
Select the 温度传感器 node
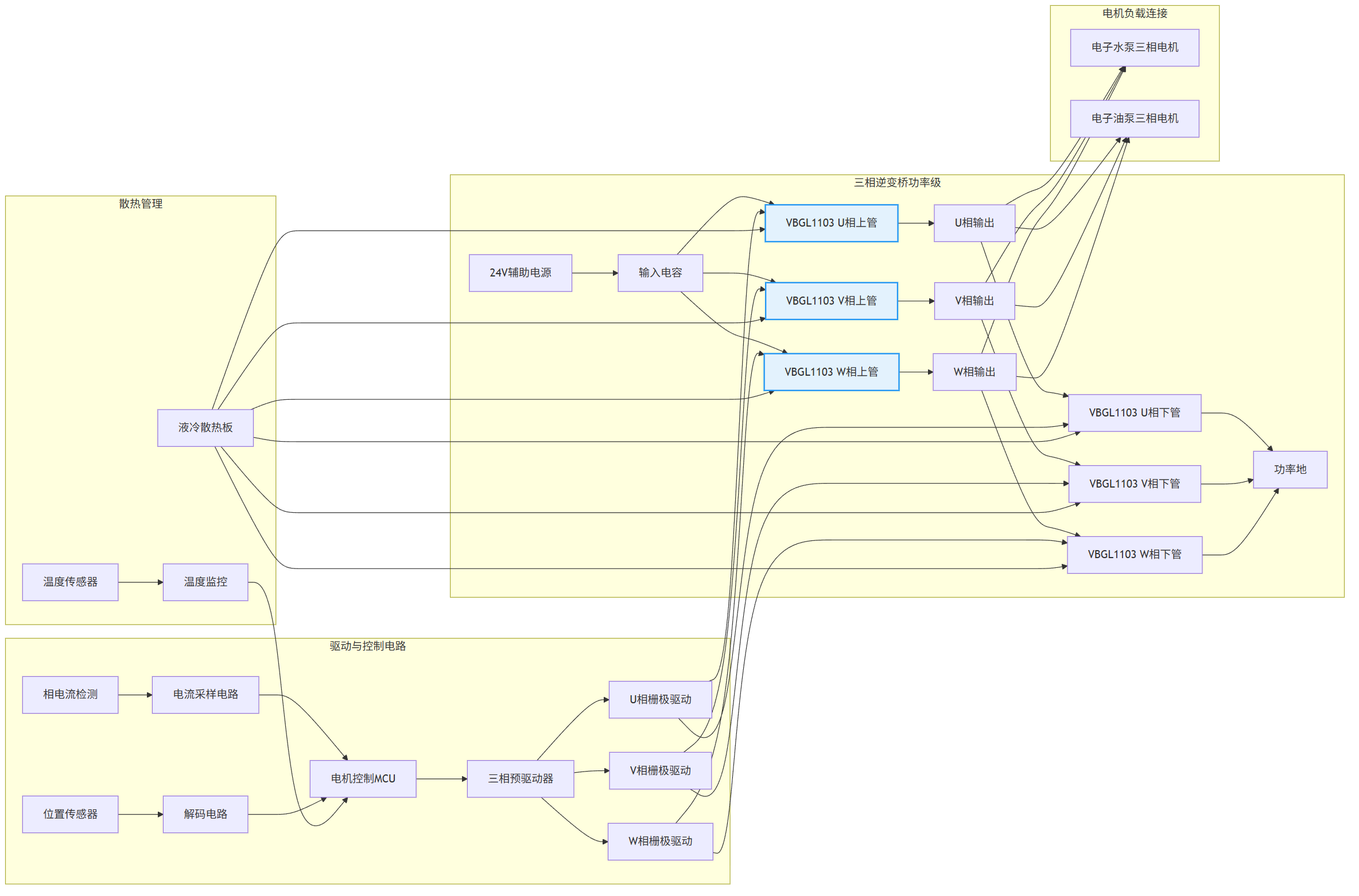(x=70, y=582)
